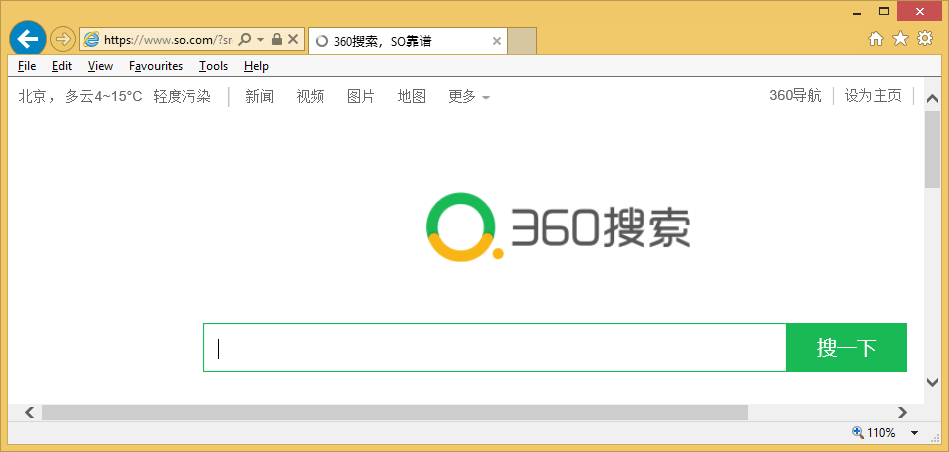
Task: Close the Internet Explorer window
Action: 920,11
